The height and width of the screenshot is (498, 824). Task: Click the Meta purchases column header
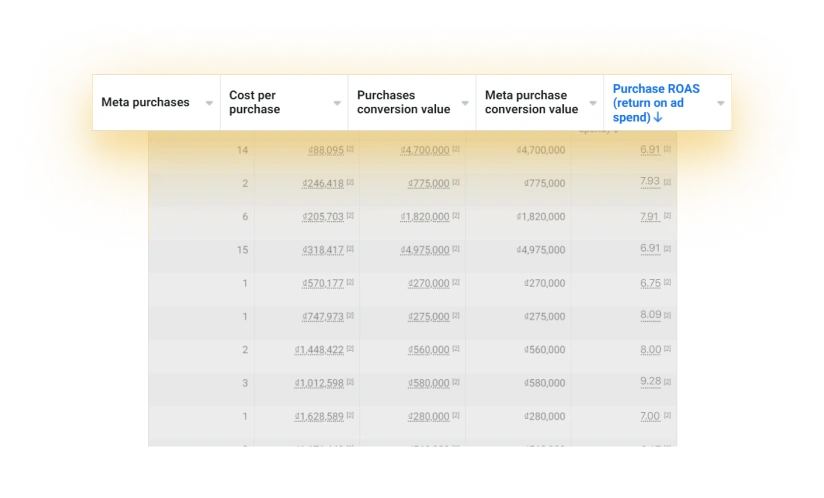click(x=145, y=102)
